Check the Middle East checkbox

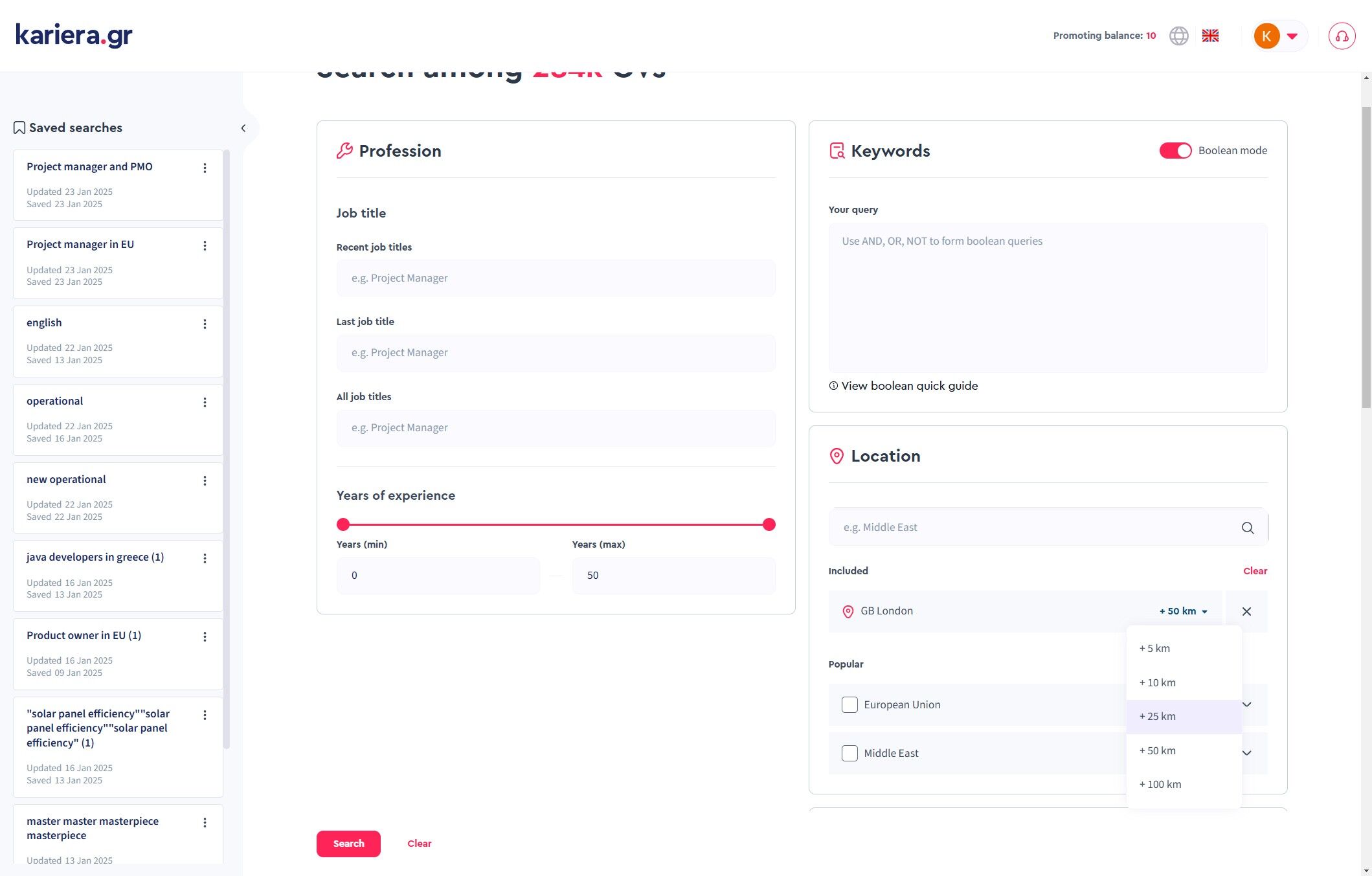pos(849,753)
